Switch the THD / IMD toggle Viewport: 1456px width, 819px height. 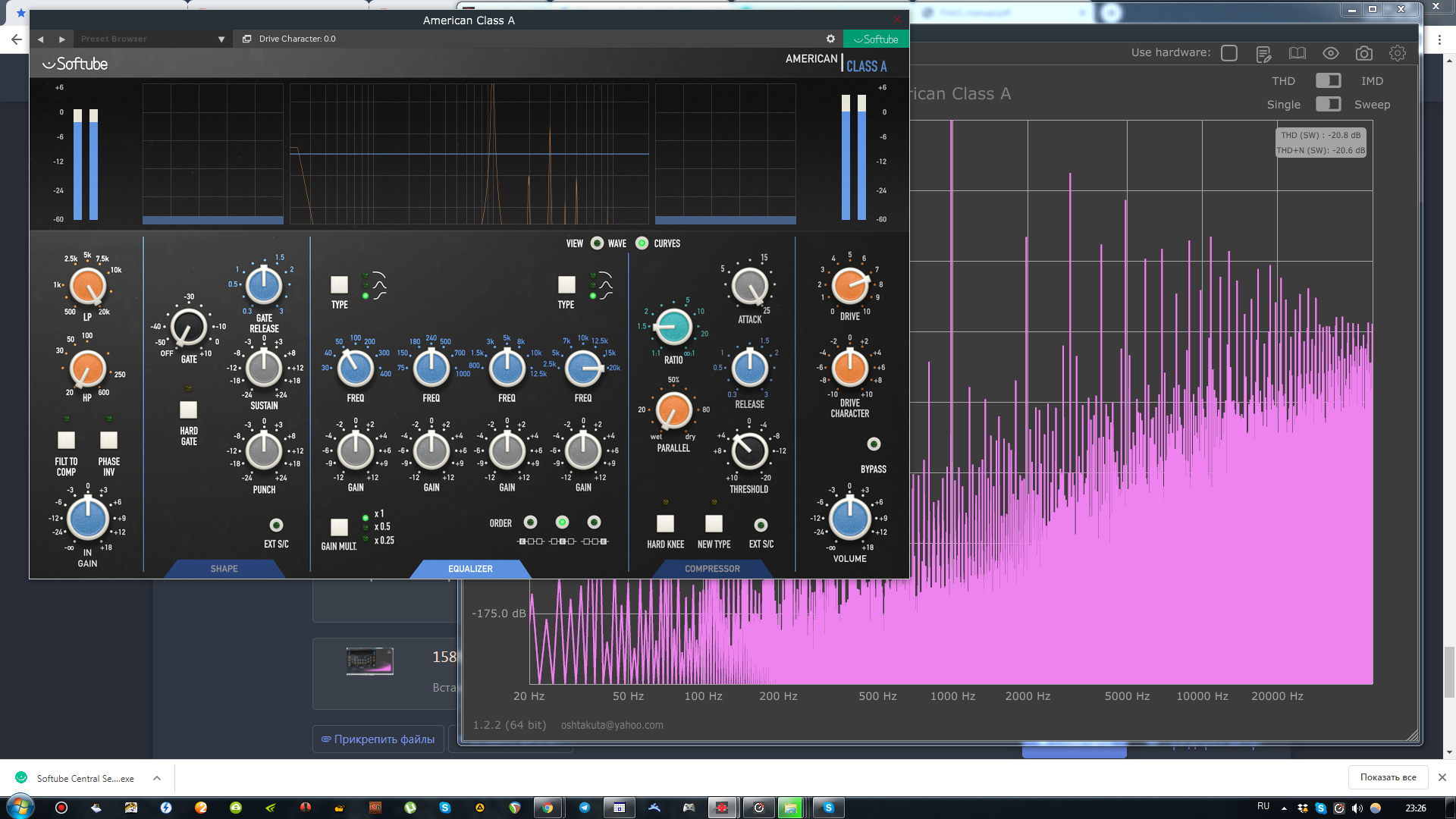coord(1328,80)
